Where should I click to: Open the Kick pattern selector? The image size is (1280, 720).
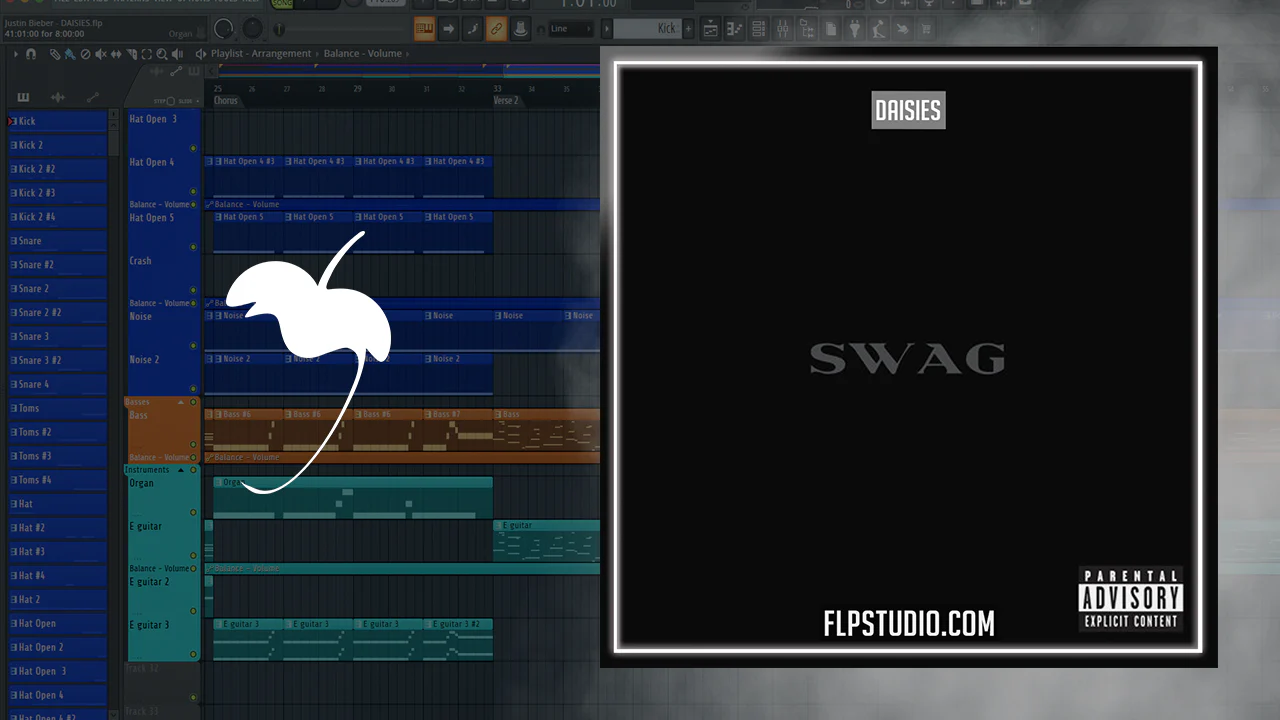point(647,29)
